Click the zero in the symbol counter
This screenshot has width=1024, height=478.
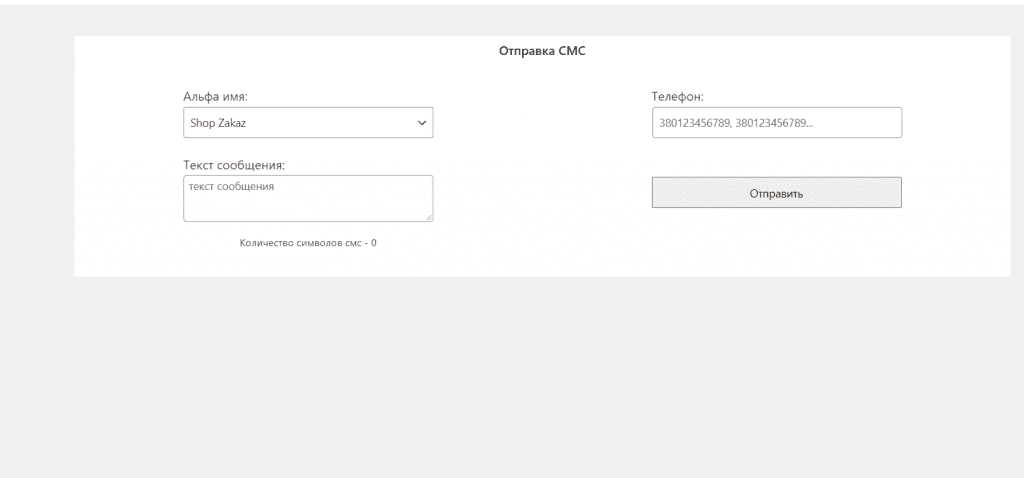tap(374, 243)
